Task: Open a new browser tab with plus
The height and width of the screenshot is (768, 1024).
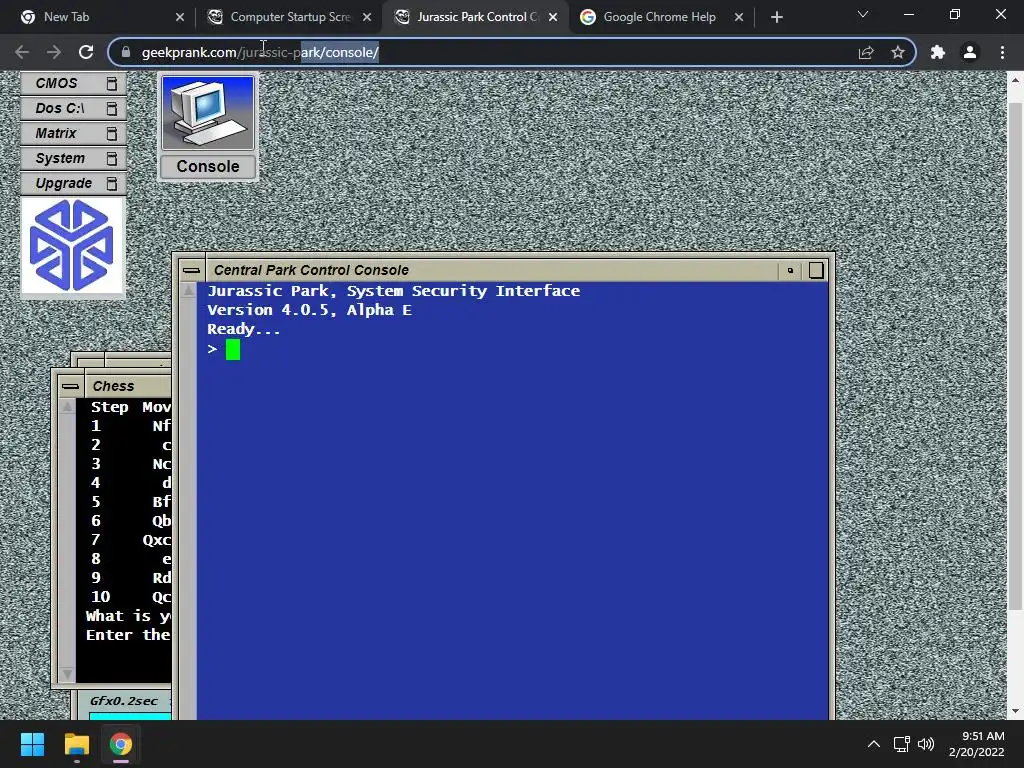Action: [x=776, y=17]
